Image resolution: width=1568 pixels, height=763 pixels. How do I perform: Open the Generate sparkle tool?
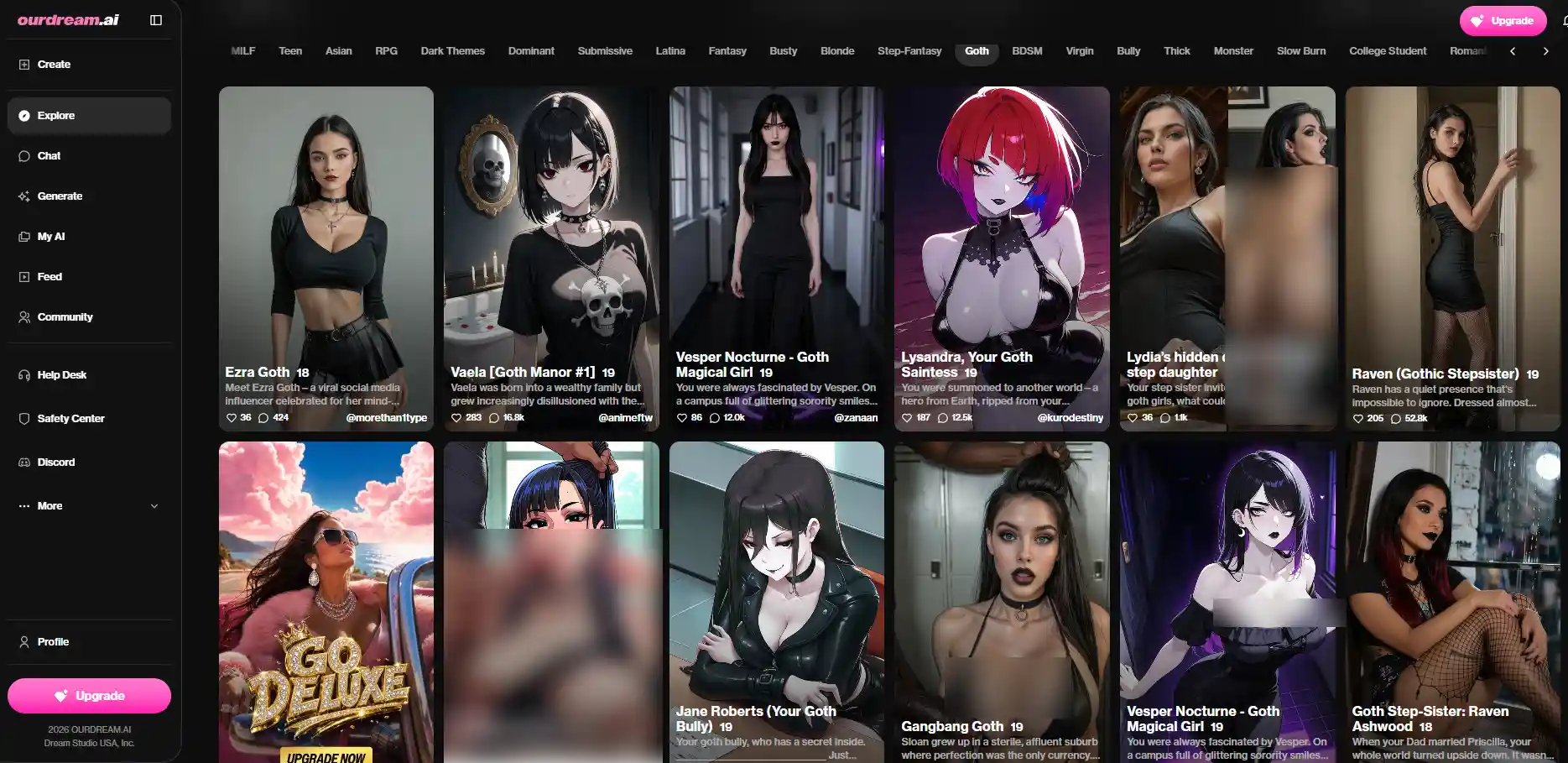click(x=89, y=196)
